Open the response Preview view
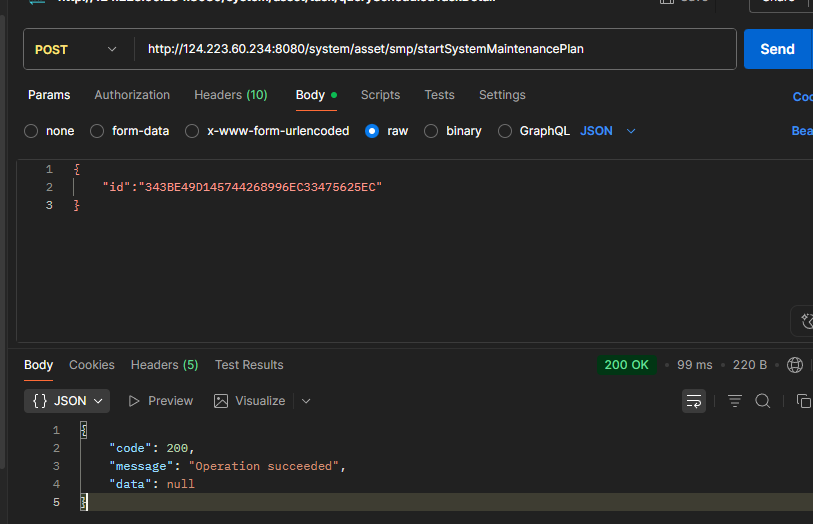Image resolution: width=813 pixels, height=524 pixels. [160, 401]
